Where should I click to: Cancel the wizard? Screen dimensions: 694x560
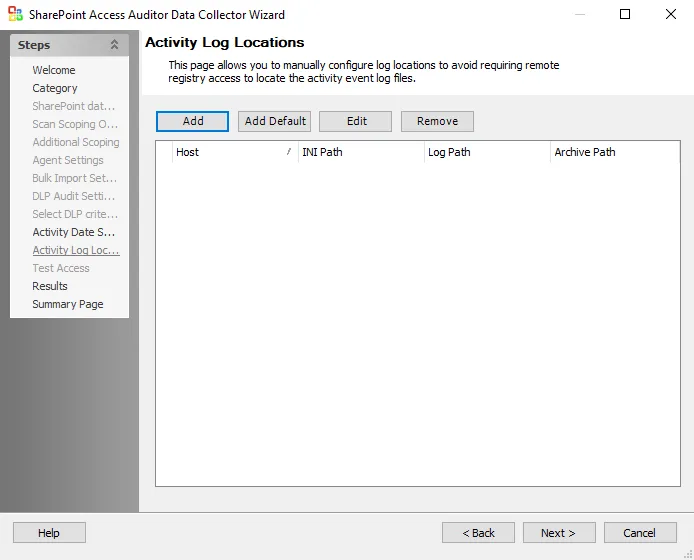(640, 533)
